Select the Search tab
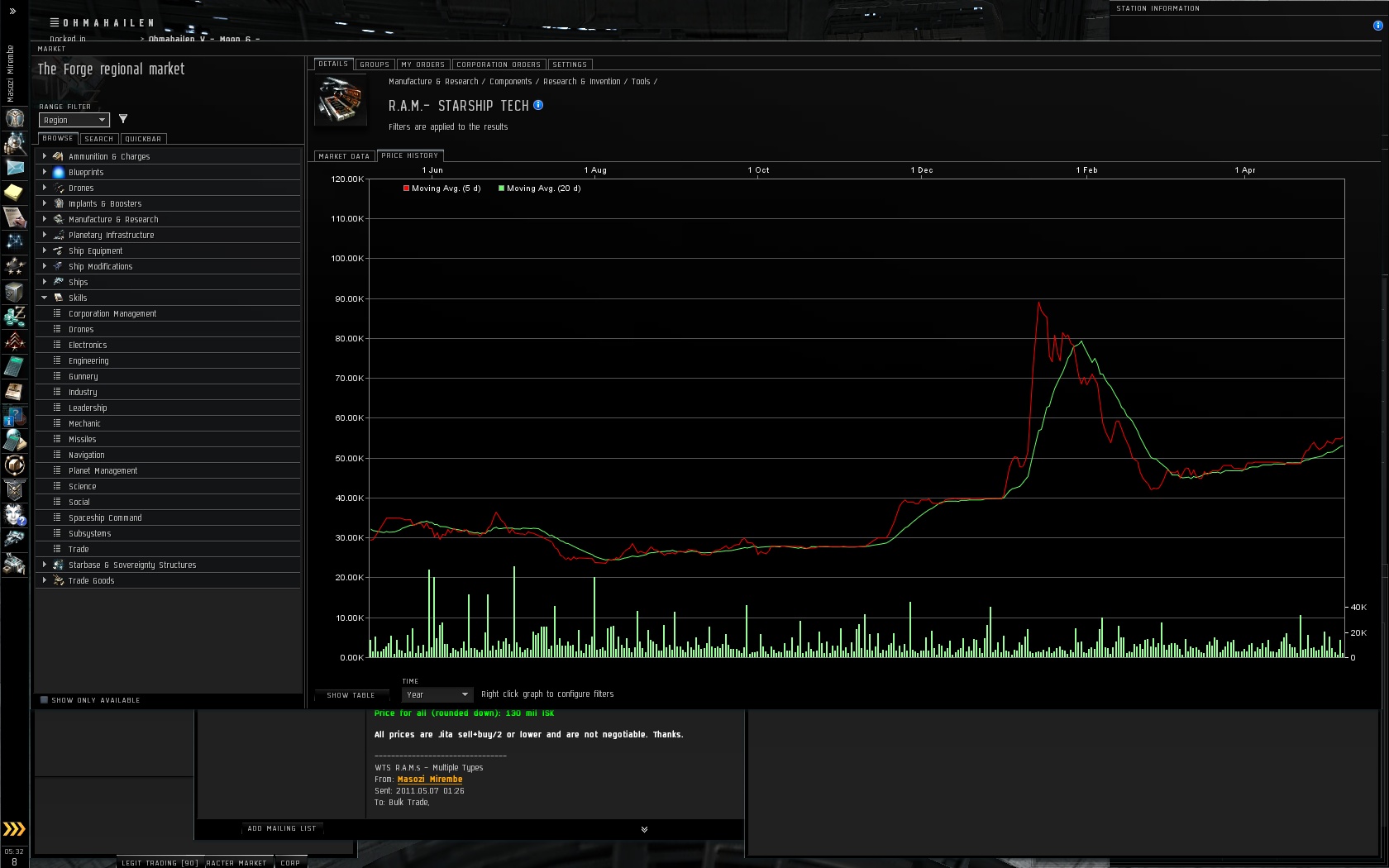Screen dimensions: 1389x868 [x=99, y=139]
